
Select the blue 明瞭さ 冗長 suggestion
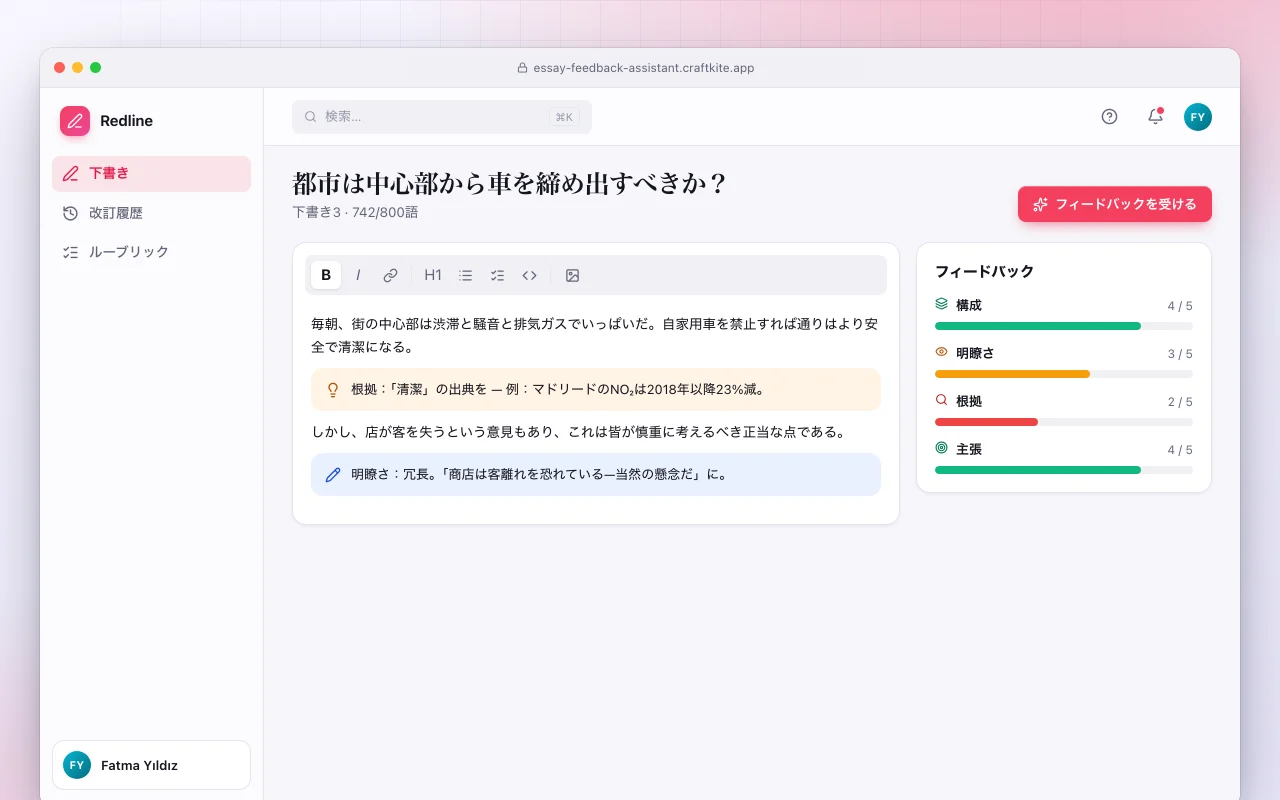click(x=596, y=474)
